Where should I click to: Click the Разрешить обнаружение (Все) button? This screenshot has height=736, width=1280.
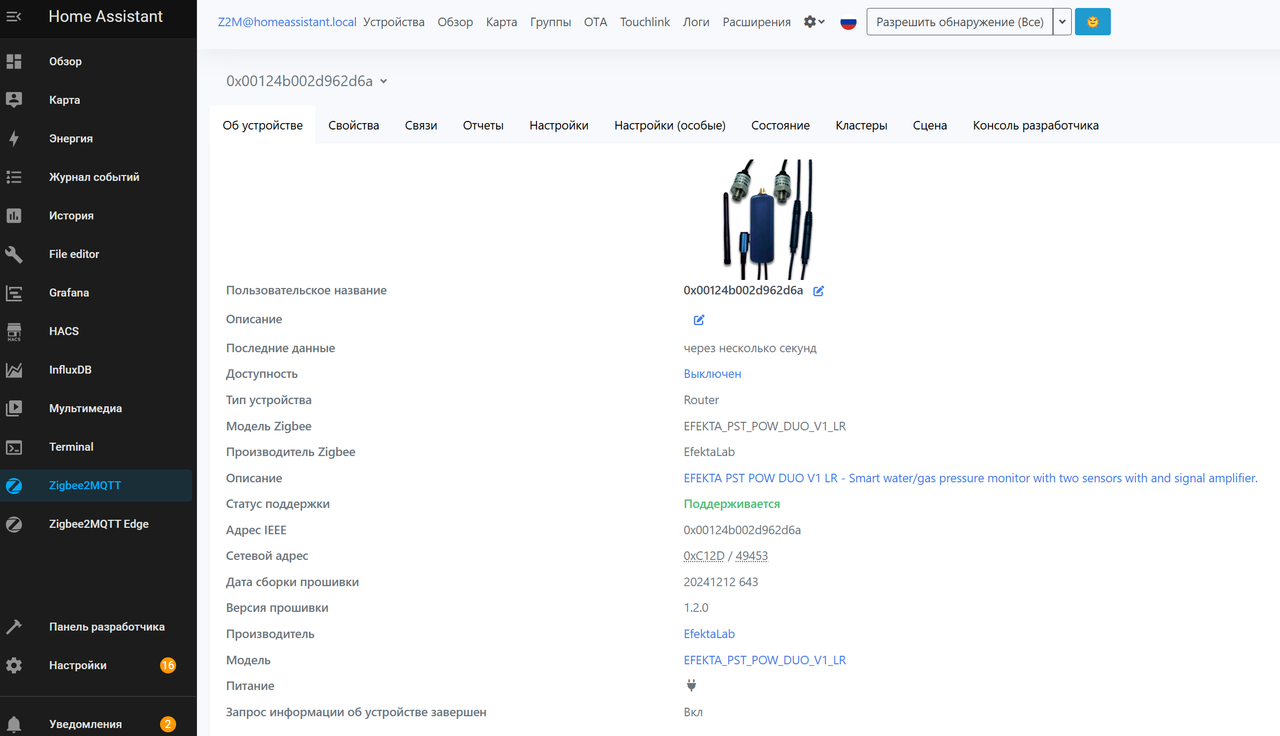[960, 22]
